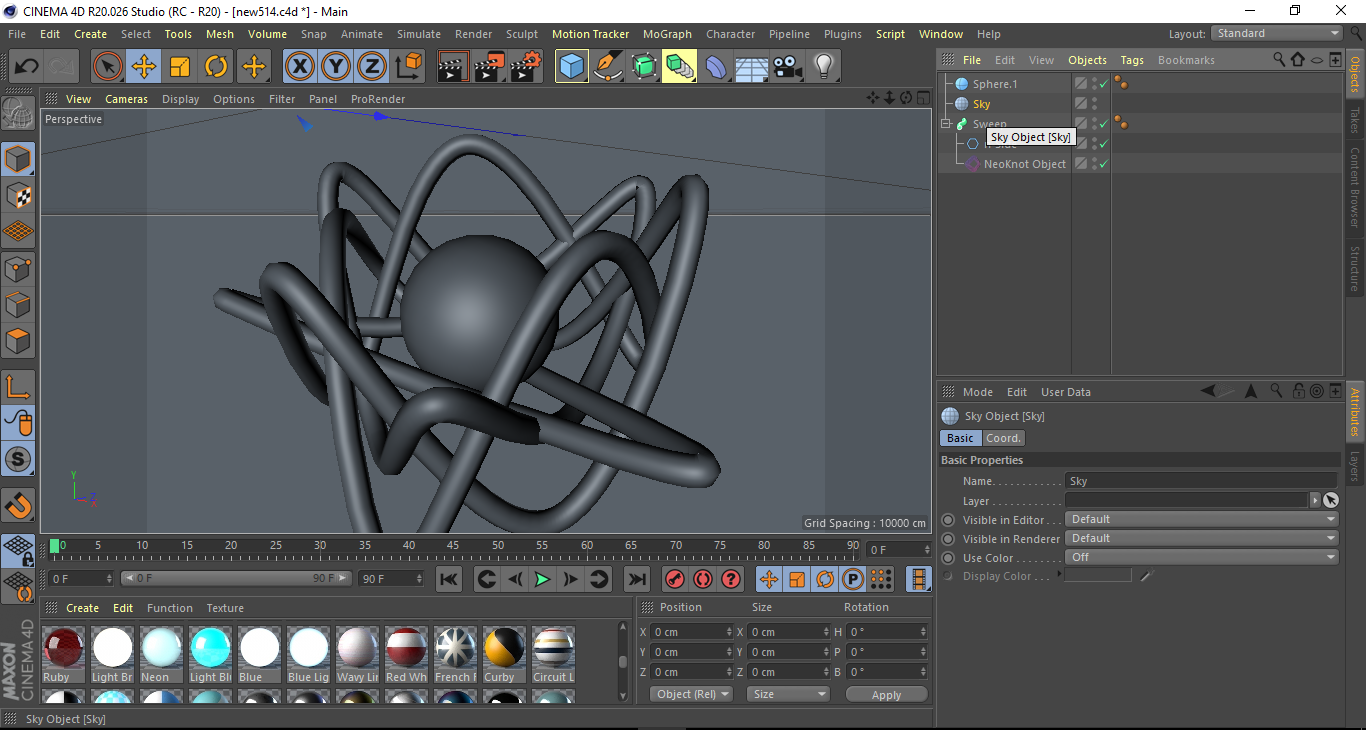Render to Picture Viewer

click(x=490, y=67)
